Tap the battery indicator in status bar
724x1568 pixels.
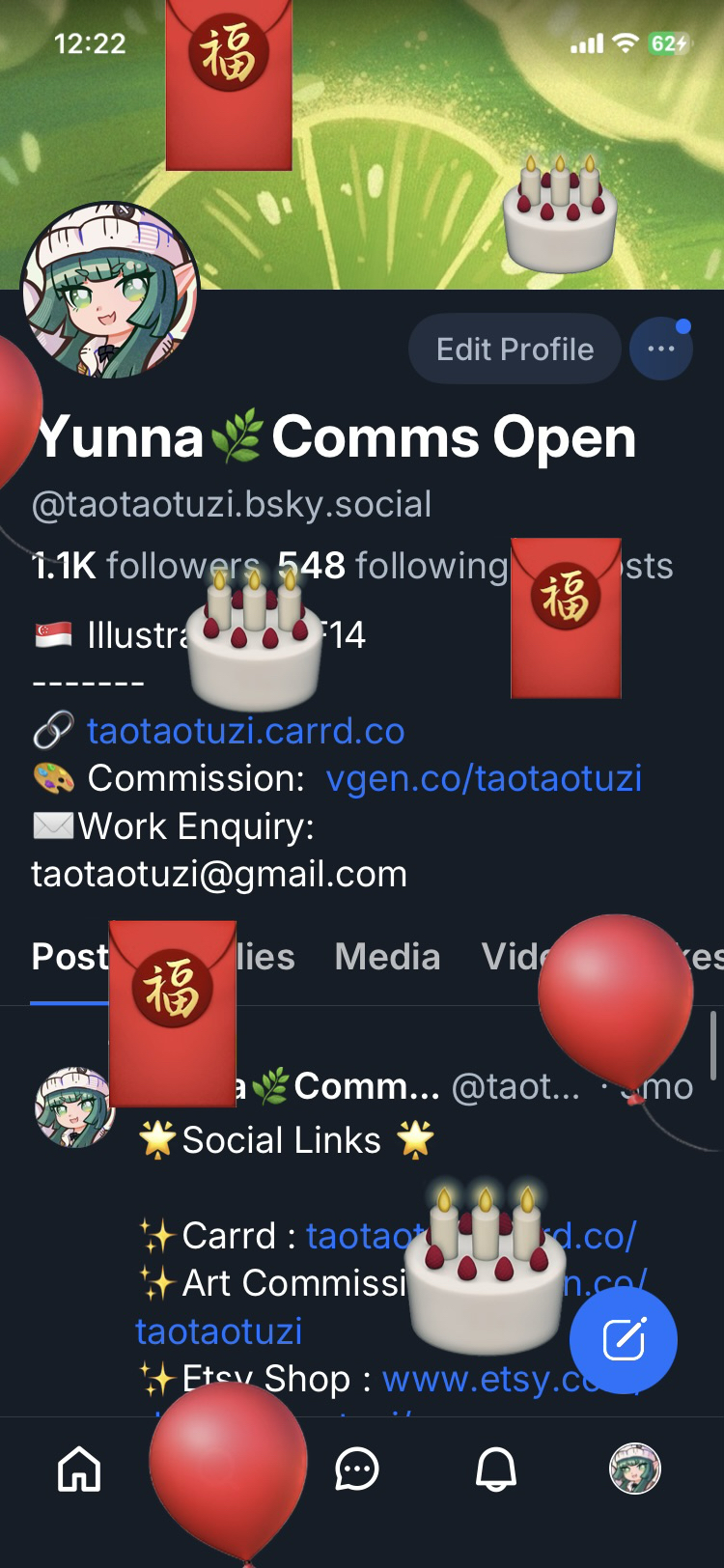[x=669, y=43]
